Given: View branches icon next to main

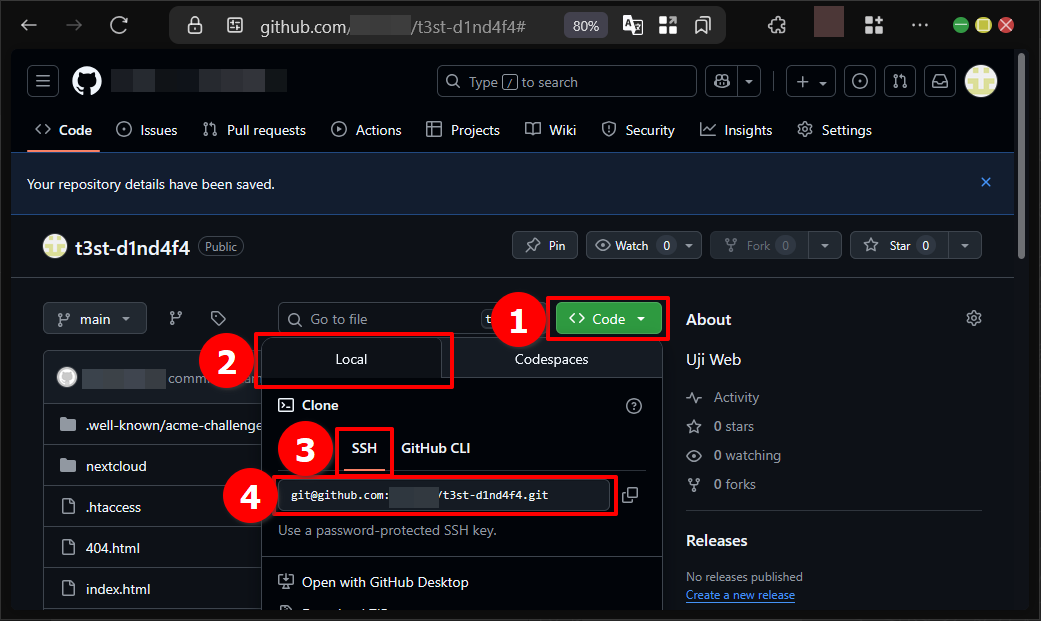Looking at the screenshot, I should tap(176, 318).
